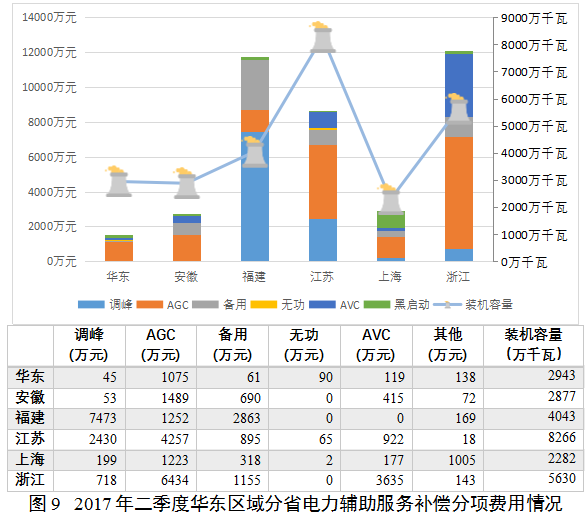Image resolution: width=588 pixels, height=517 pixels.
Task: Click the light blue 调峰 segment of 福建 bar
Action: tap(255, 196)
